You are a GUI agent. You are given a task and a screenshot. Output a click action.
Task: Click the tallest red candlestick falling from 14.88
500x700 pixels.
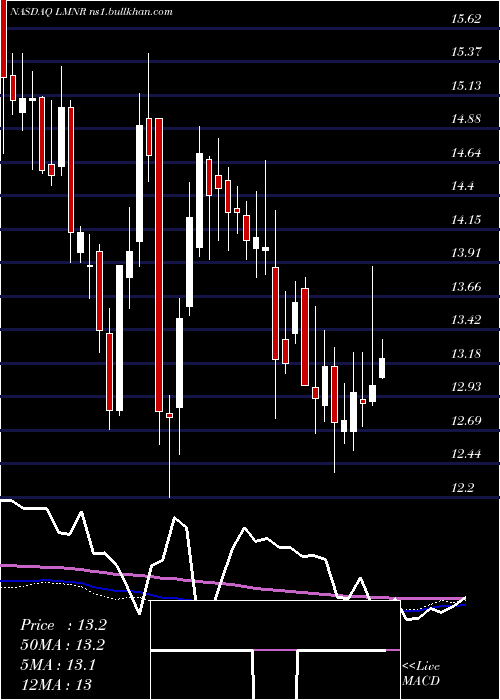pos(159,265)
